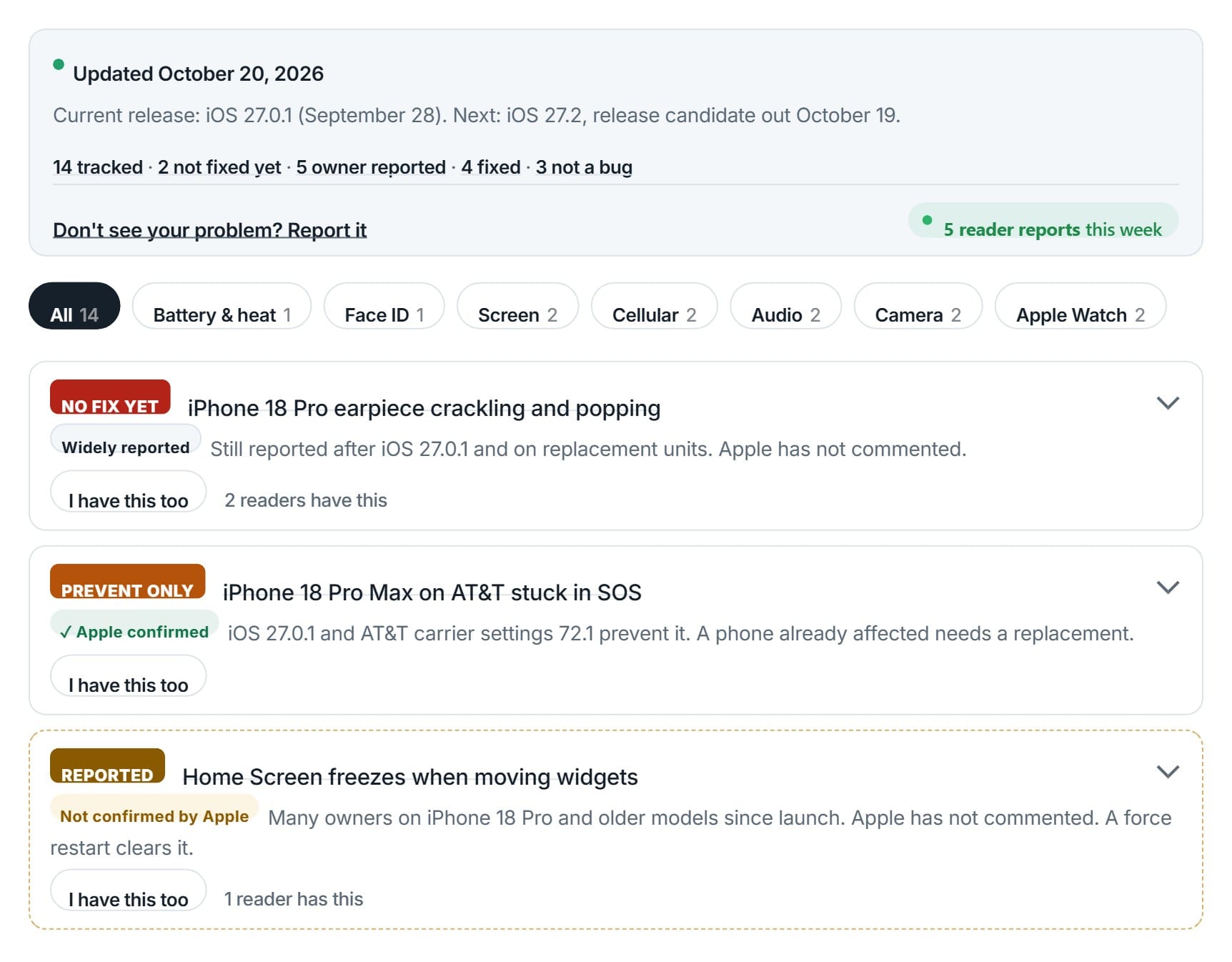The width and height of the screenshot is (1232, 962).
Task: Click I have this too for Home Screen freezes
Action: click(128, 890)
